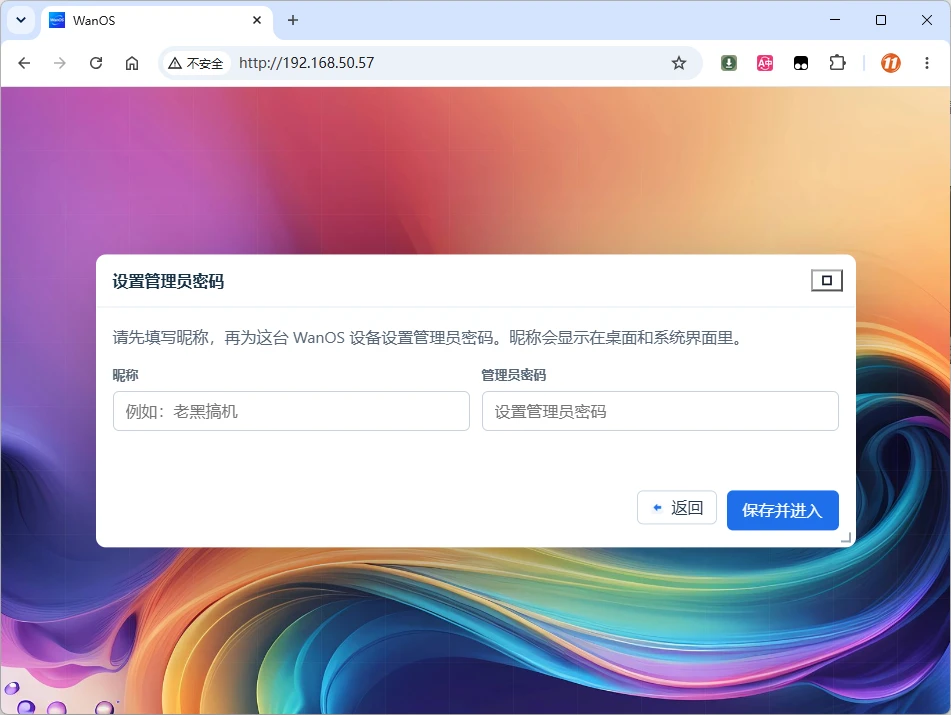Focus the 管理员密码 password field
The height and width of the screenshot is (715, 951).
pos(660,411)
